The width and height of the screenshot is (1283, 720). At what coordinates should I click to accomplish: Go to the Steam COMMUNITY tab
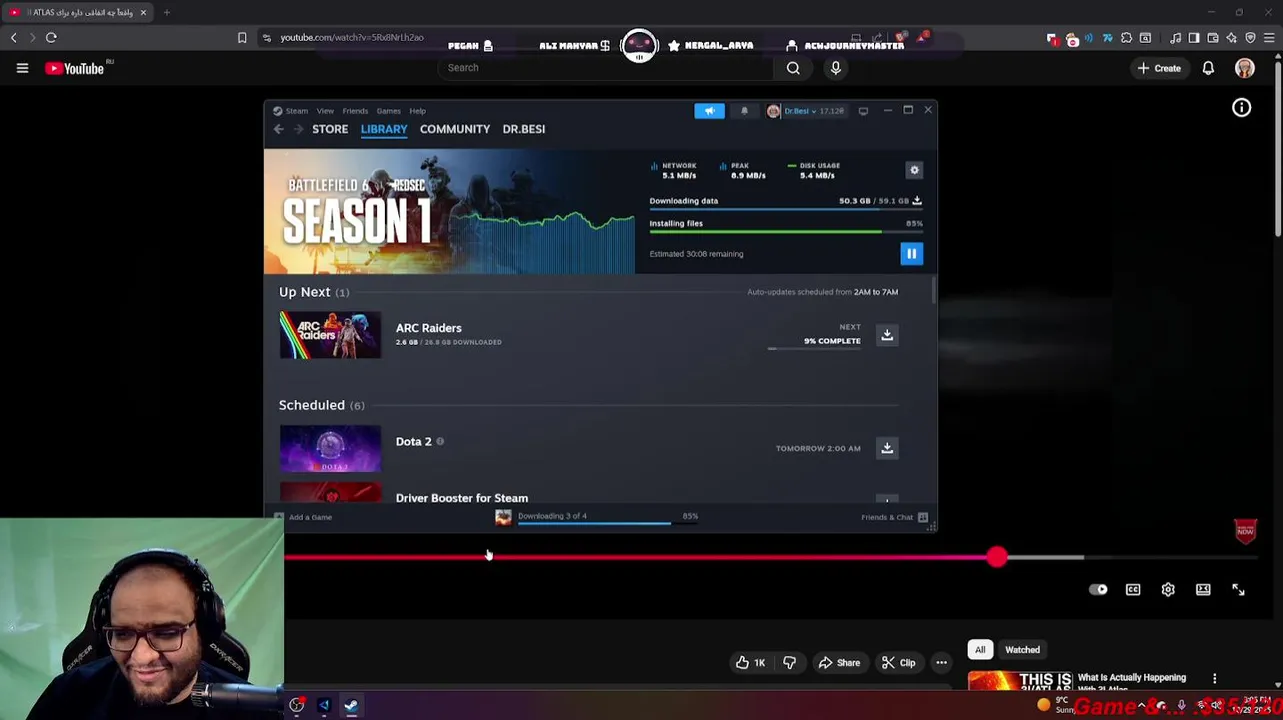[455, 129]
